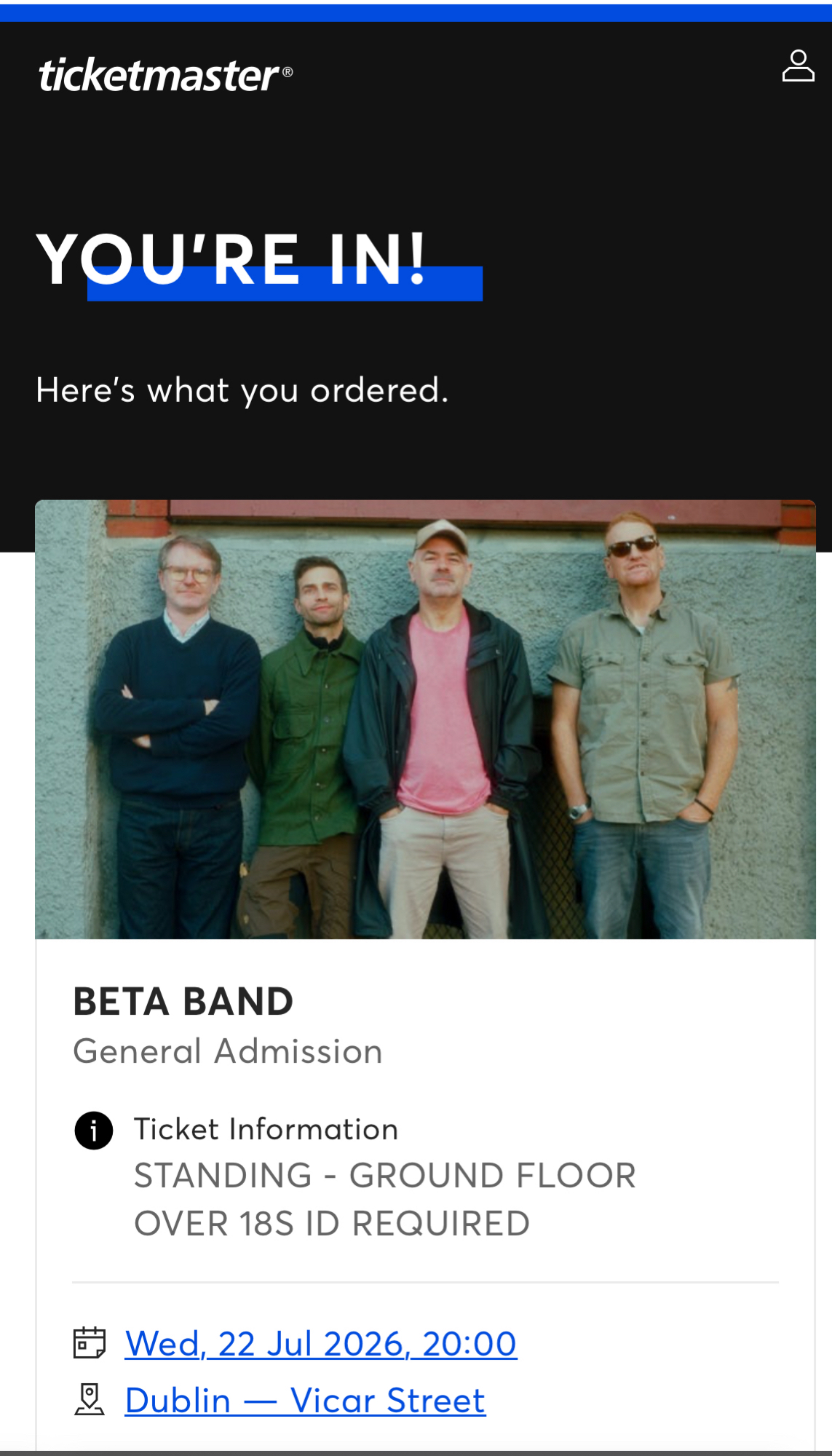Open the Dublin — Vicar Street link
832x1456 pixels.
coord(305,1401)
